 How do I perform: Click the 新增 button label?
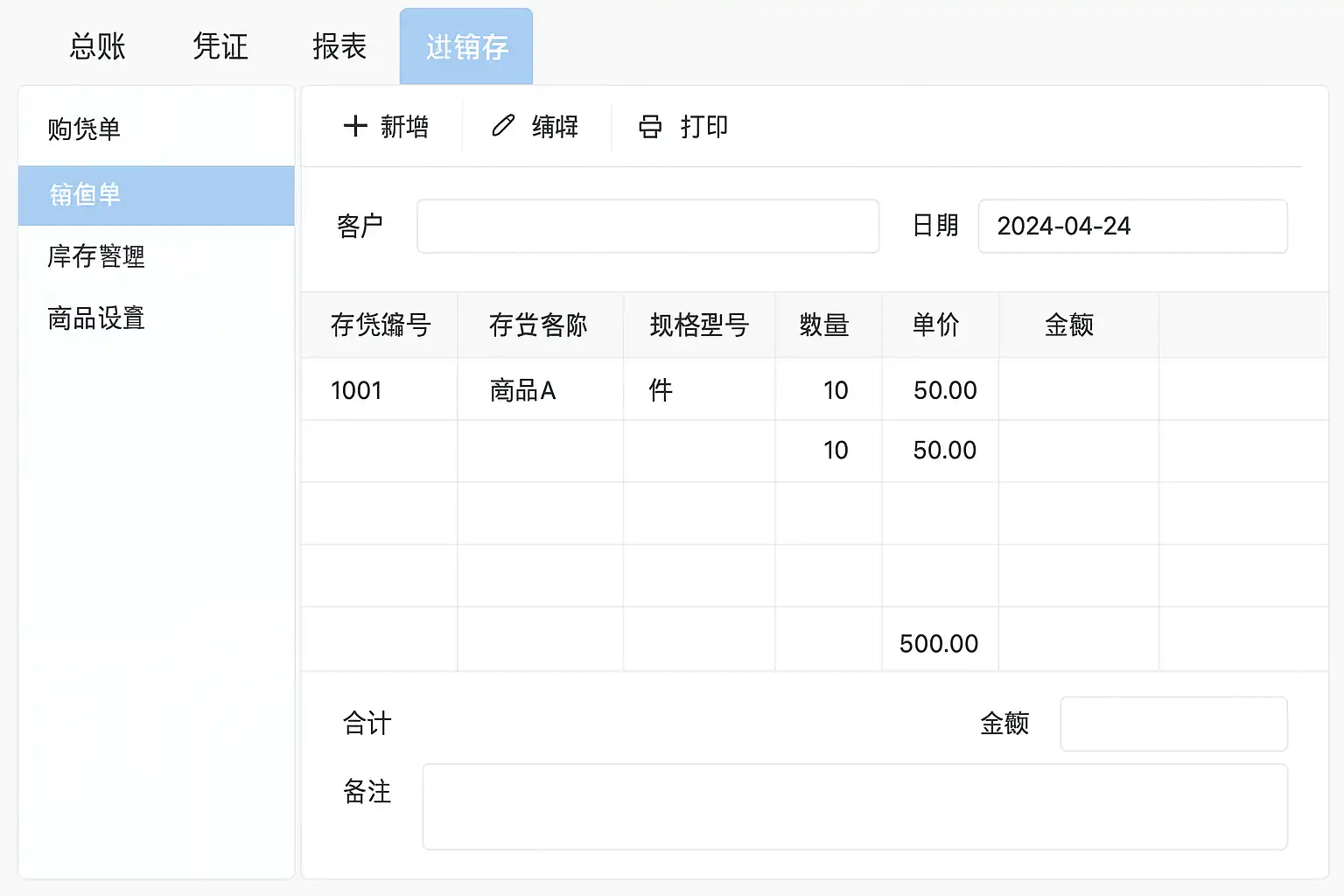click(x=405, y=127)
